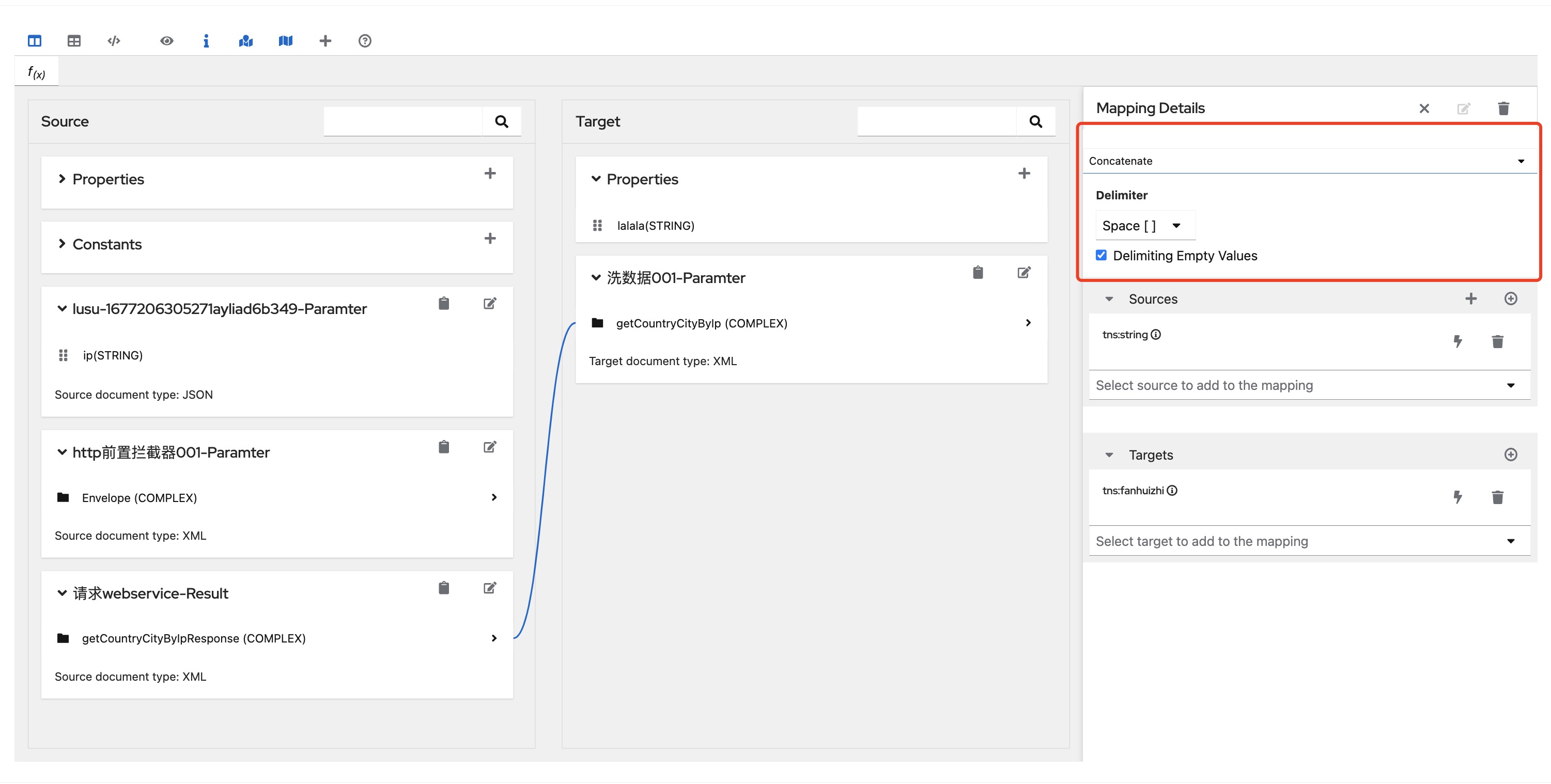Screen dimensions: 1551x784
Task: Uncheck Delimiting Empty Values checkbox
Action: pyautogui.click(x=1101, y=255)
